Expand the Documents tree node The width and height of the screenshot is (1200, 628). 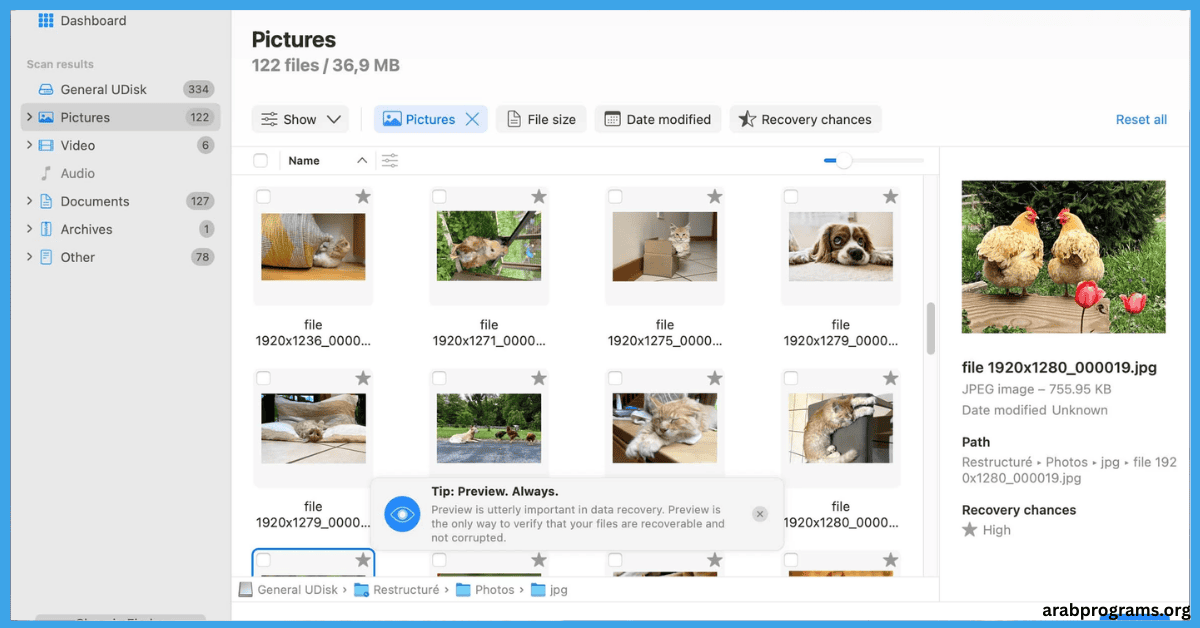28,201
